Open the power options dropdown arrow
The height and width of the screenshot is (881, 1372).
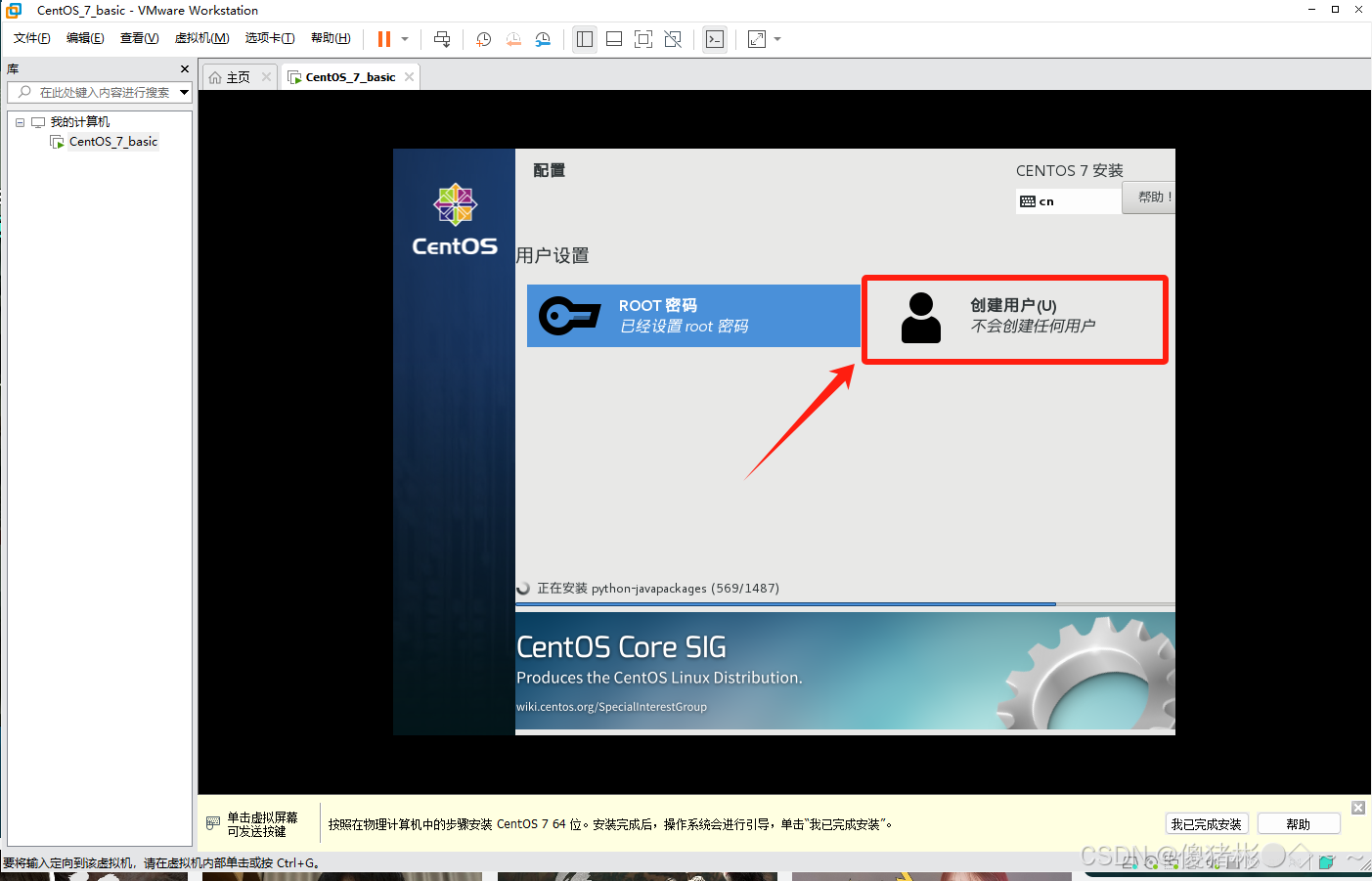pos(405,39)
